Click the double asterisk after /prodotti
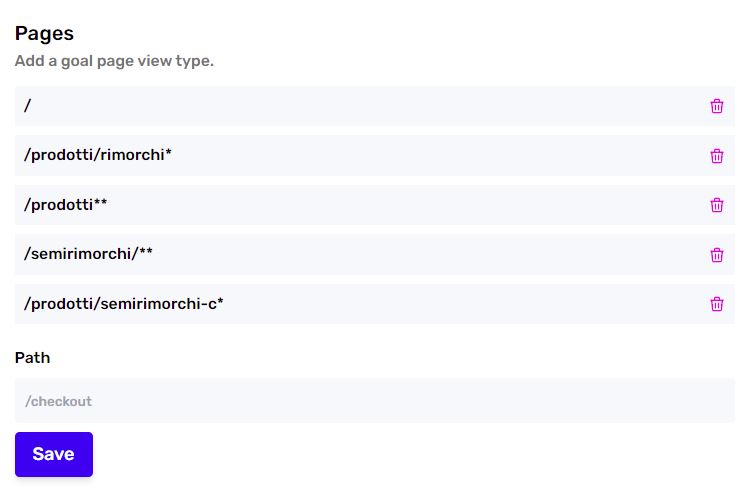The width and height of the screenshot is (750, 494). (100, 202)
